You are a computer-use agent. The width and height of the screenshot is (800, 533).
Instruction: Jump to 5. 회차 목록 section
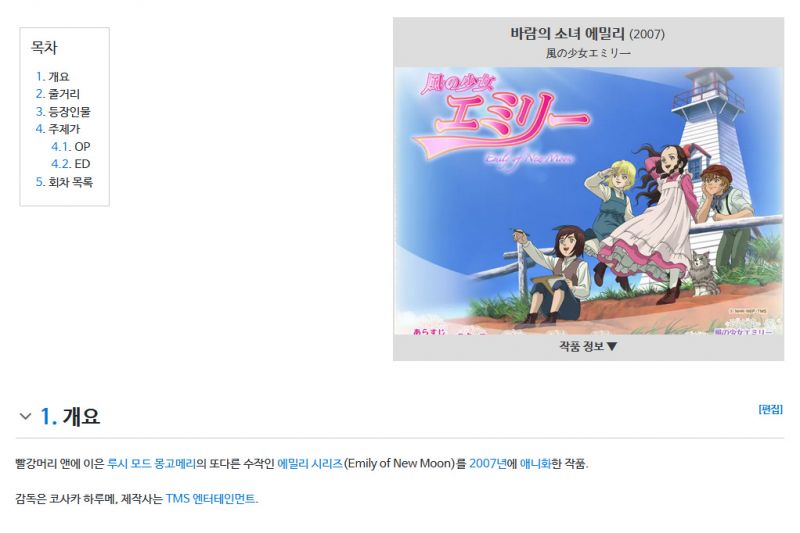click(64, 182)
